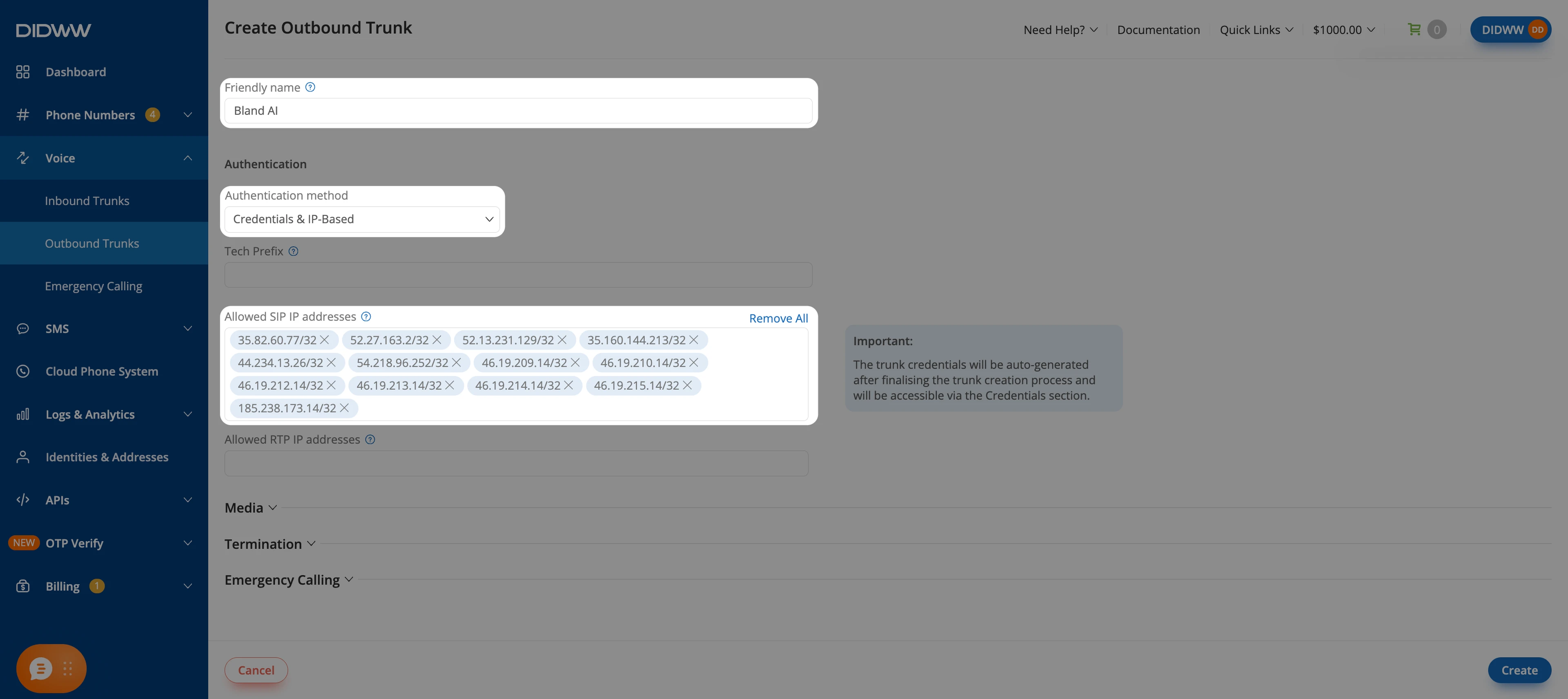This screenshot has width=1568, height=699.
Task: Remove the 185.238.173.14/32 IP tag
Action: 344,408
